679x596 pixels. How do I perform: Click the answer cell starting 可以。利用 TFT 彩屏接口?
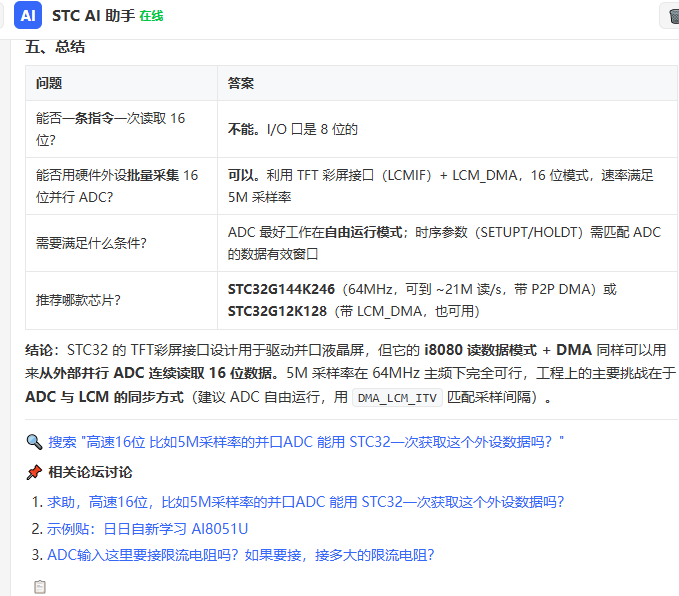(x=447, y=186)
